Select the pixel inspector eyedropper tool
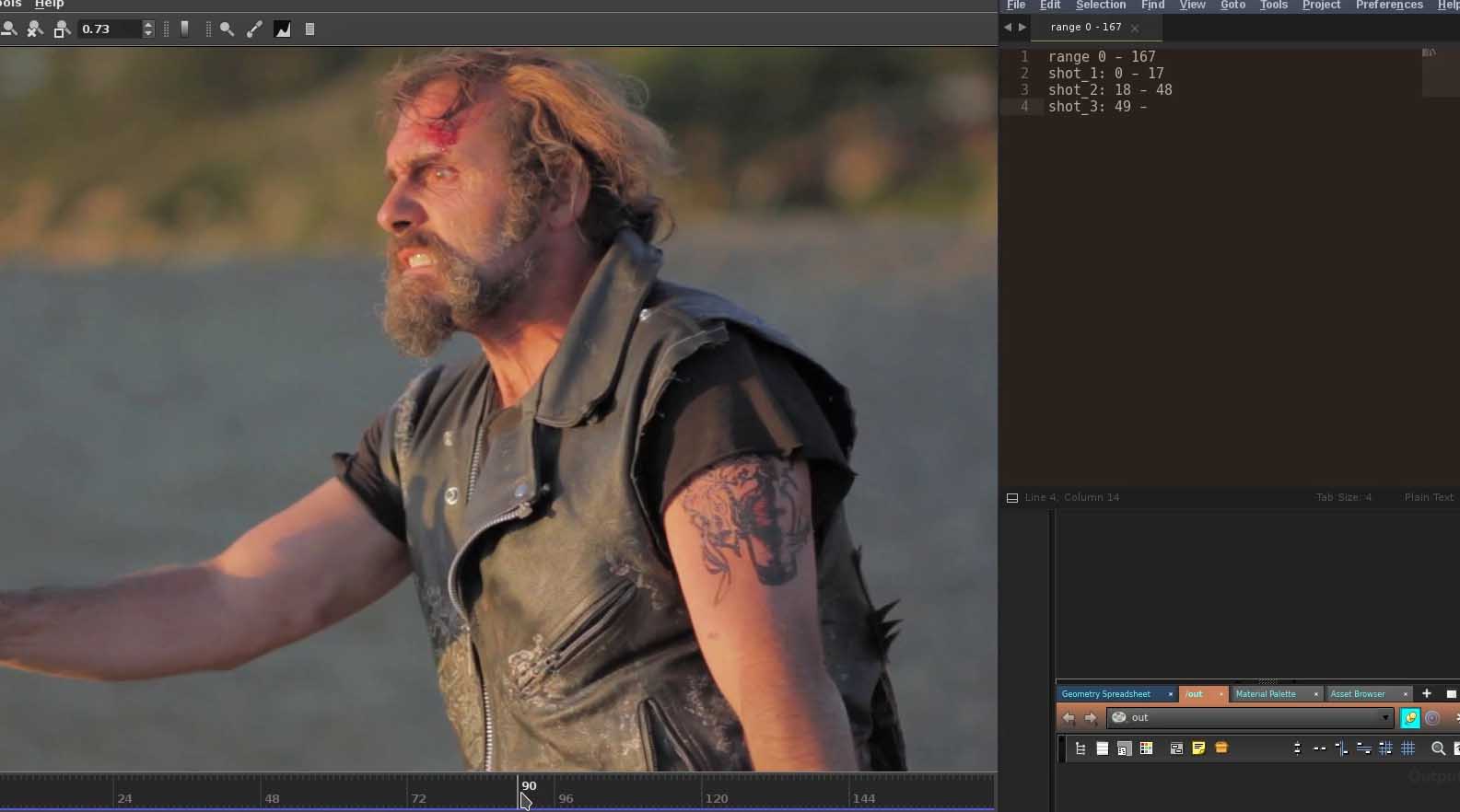This screenshot has height=812, width=1460. point(254,29)
